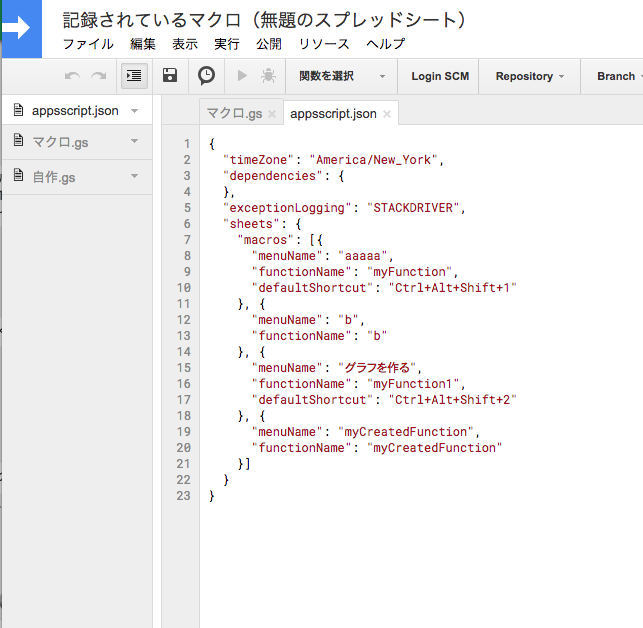643x628 pixels.
Task: Open the ファイル menu
Action: 88,44
